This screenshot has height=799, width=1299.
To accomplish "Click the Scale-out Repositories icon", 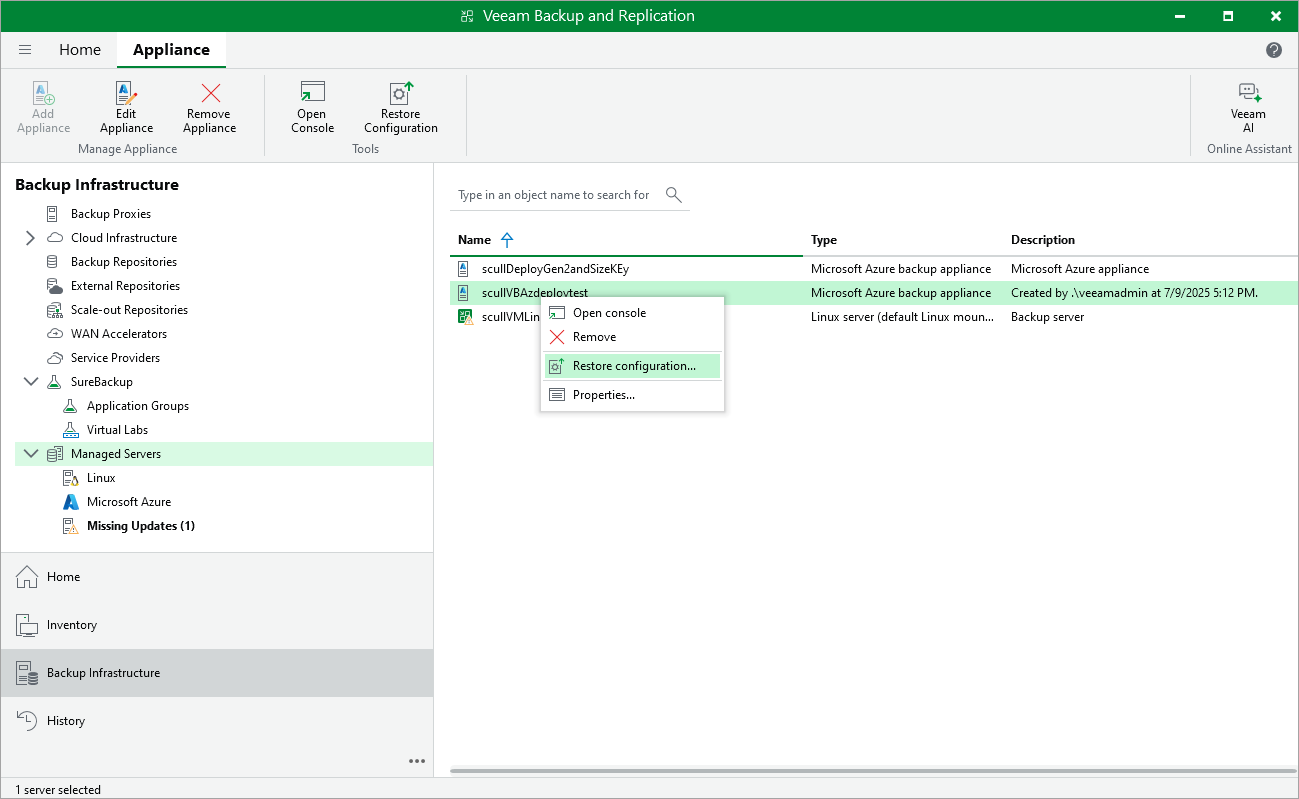I will (x=54, y=310).
